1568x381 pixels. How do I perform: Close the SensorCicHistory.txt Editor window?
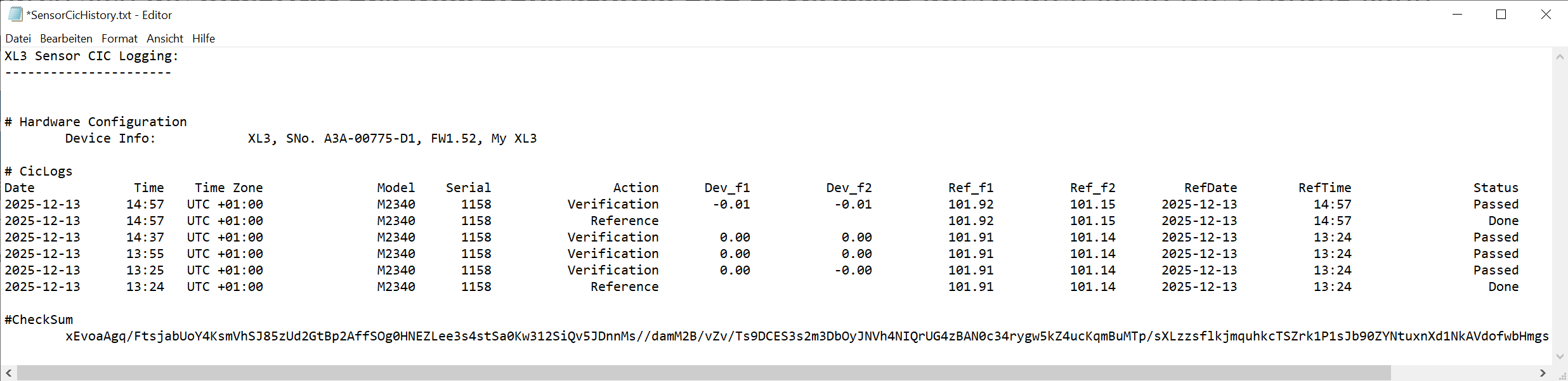[x=1546, y=14]
